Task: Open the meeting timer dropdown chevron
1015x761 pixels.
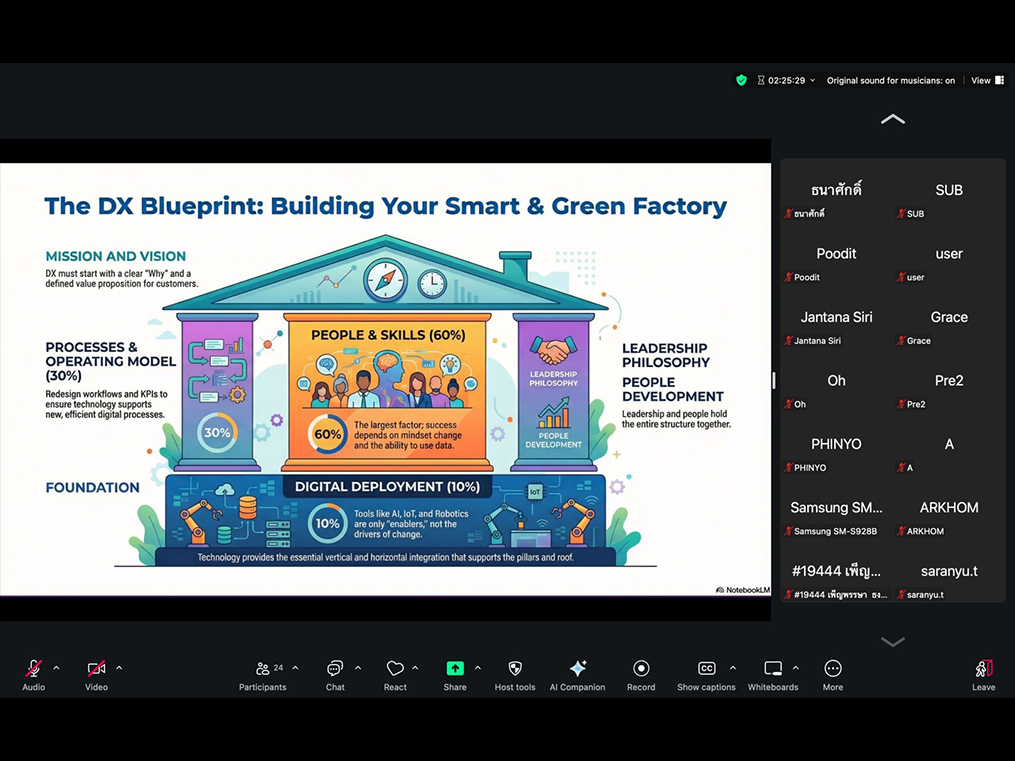Action: [x=812, y=81]
